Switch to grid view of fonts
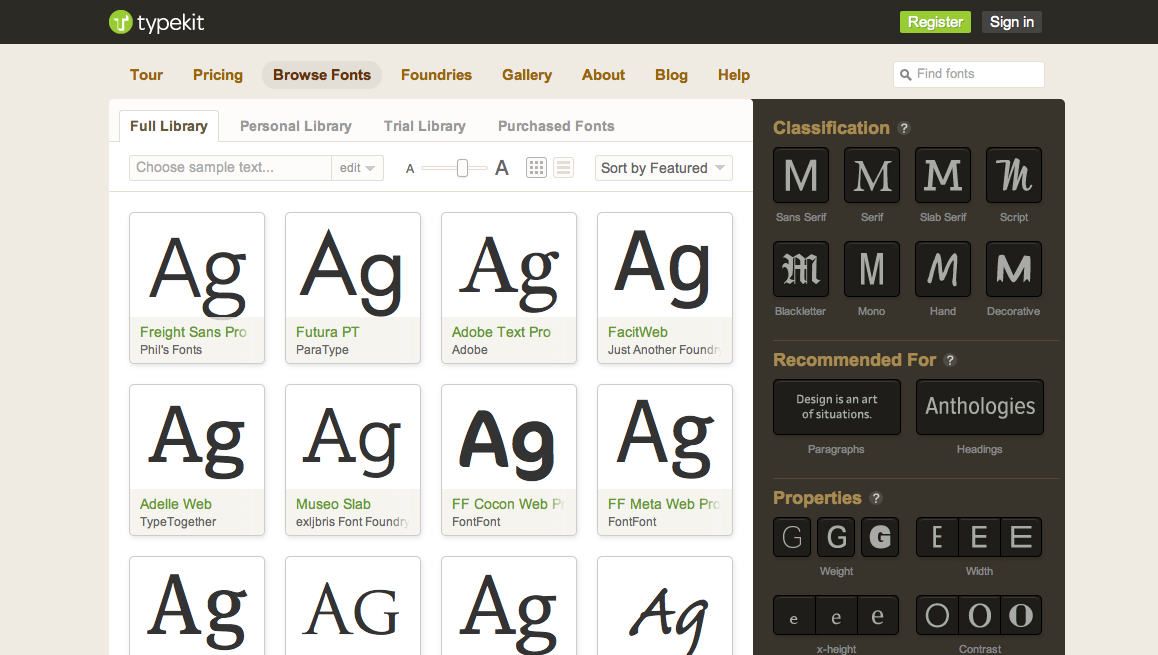 coord(536,167)
